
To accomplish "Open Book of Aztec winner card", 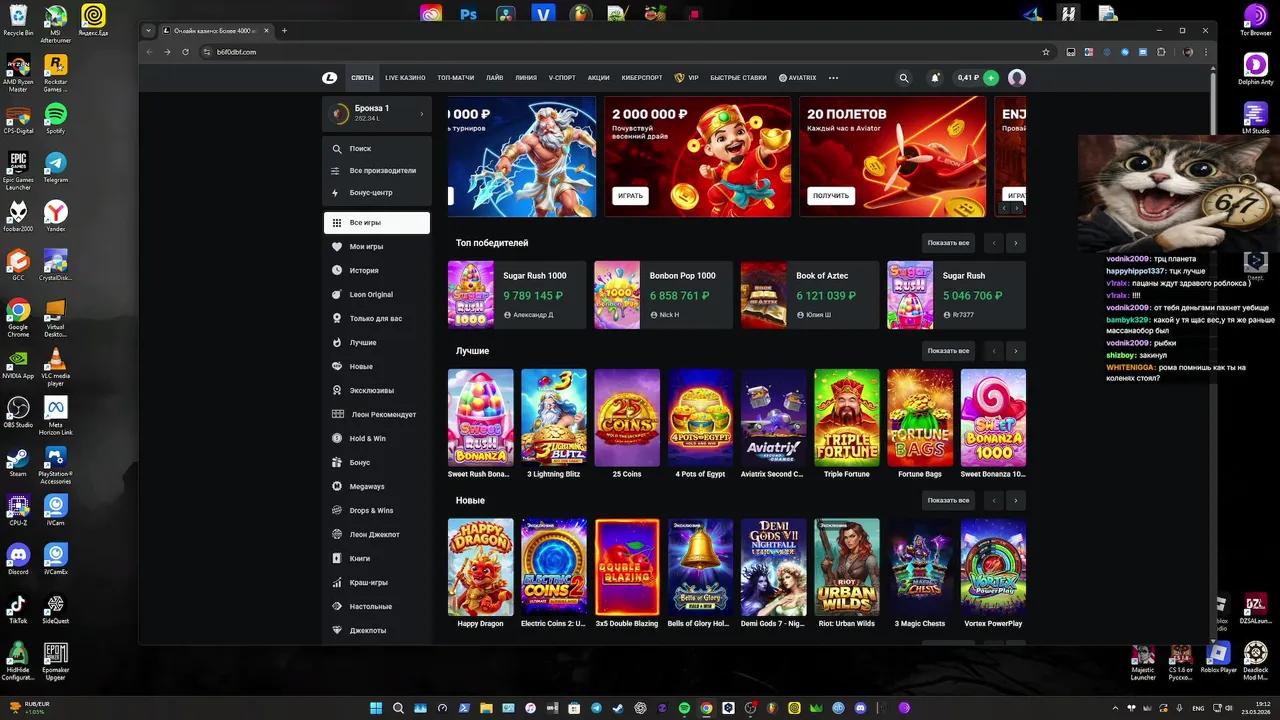I will pos(810,295).
